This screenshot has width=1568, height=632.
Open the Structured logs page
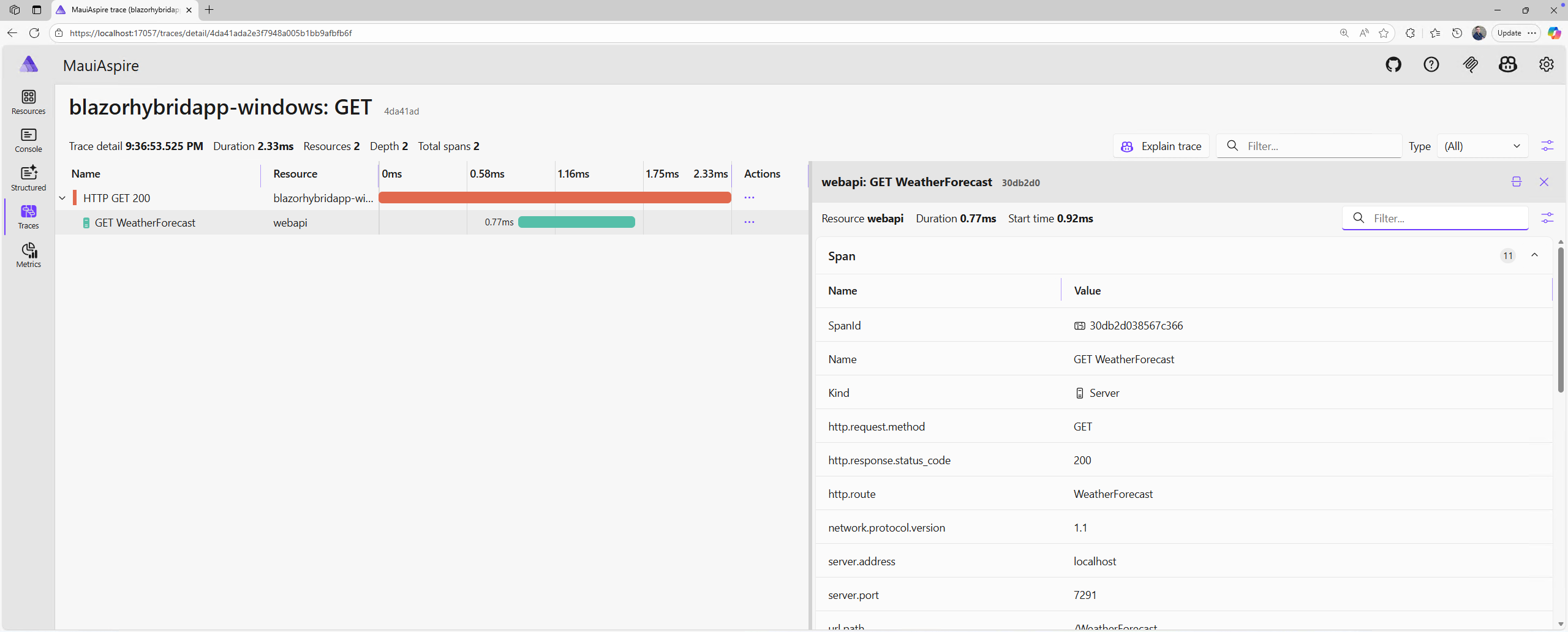[x=28, y=178]
